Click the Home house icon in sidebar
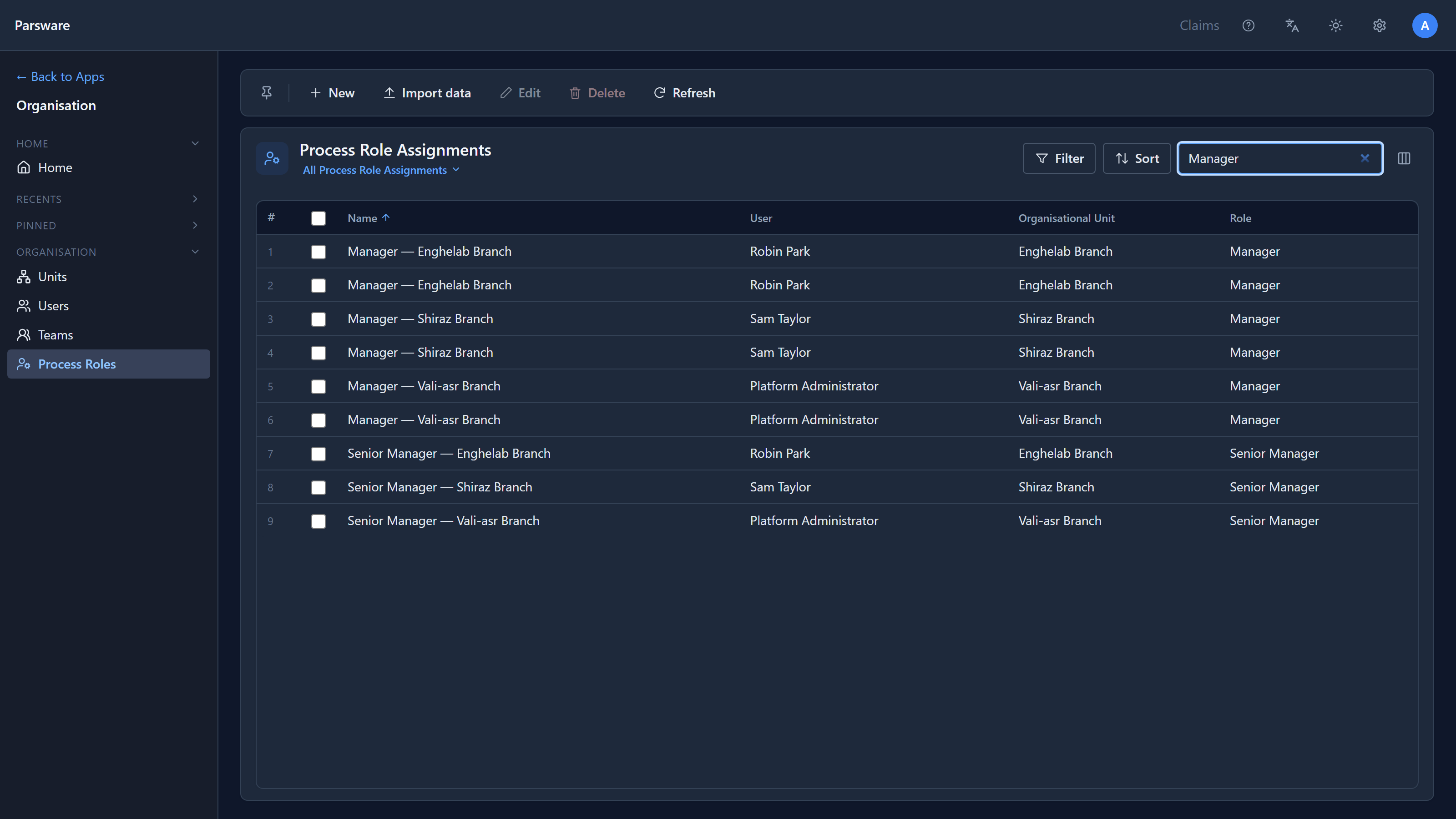The height and width of the screenshot is (819, 1456). coord(24,167)
